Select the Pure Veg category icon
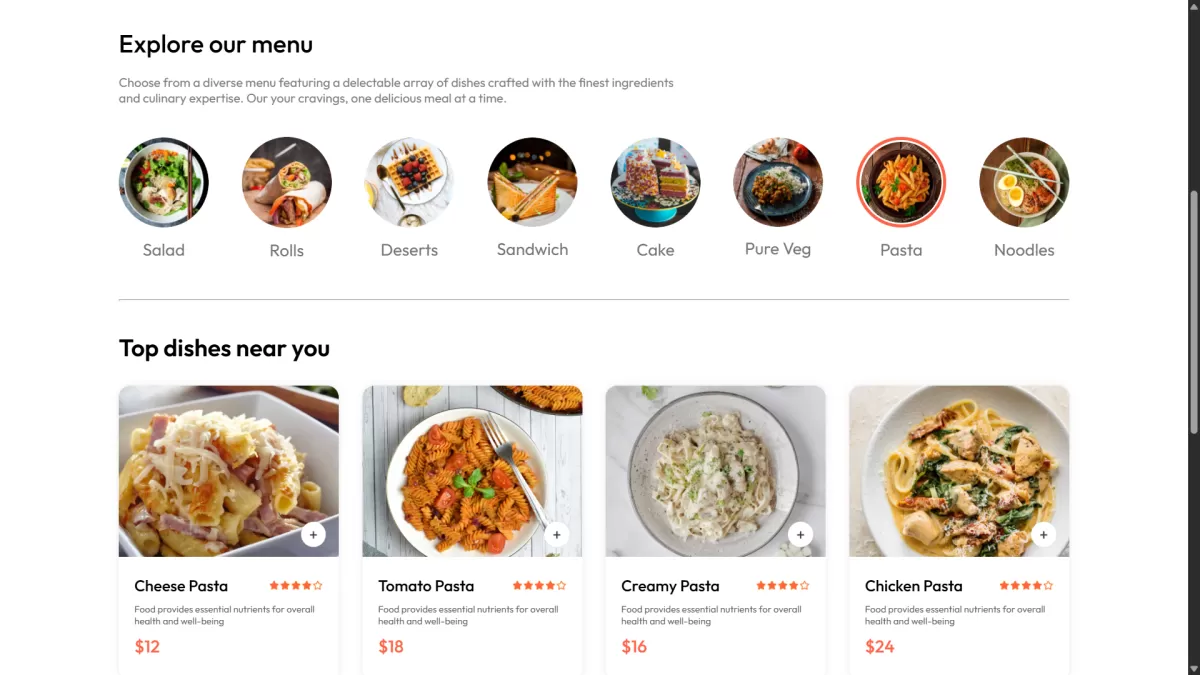This screenshot has width=1200, height=675. 778,182
